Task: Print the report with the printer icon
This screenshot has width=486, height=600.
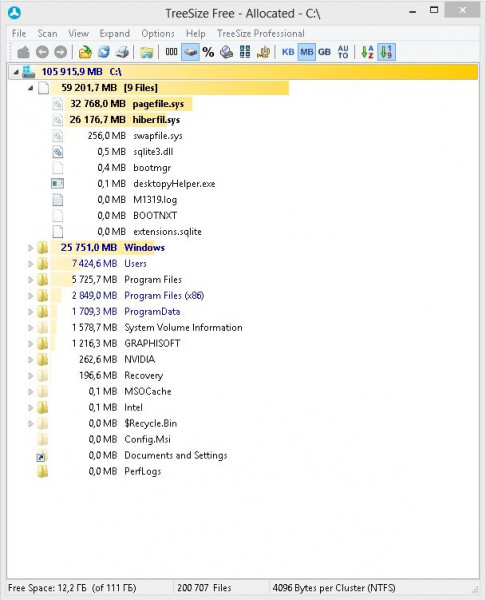Action: [122, 52]
